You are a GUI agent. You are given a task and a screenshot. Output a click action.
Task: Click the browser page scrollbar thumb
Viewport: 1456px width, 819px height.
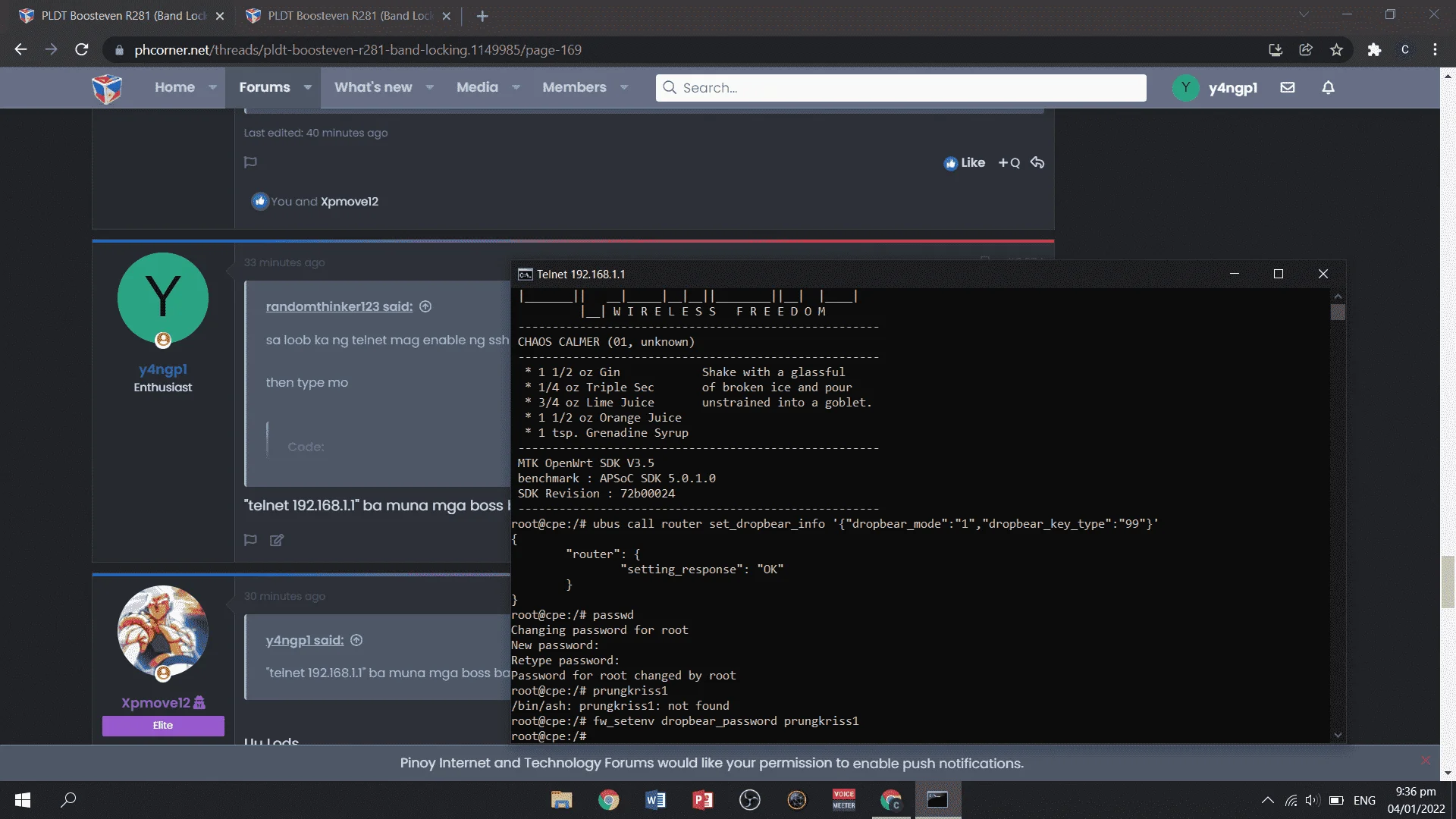(x=1448, y=582)
